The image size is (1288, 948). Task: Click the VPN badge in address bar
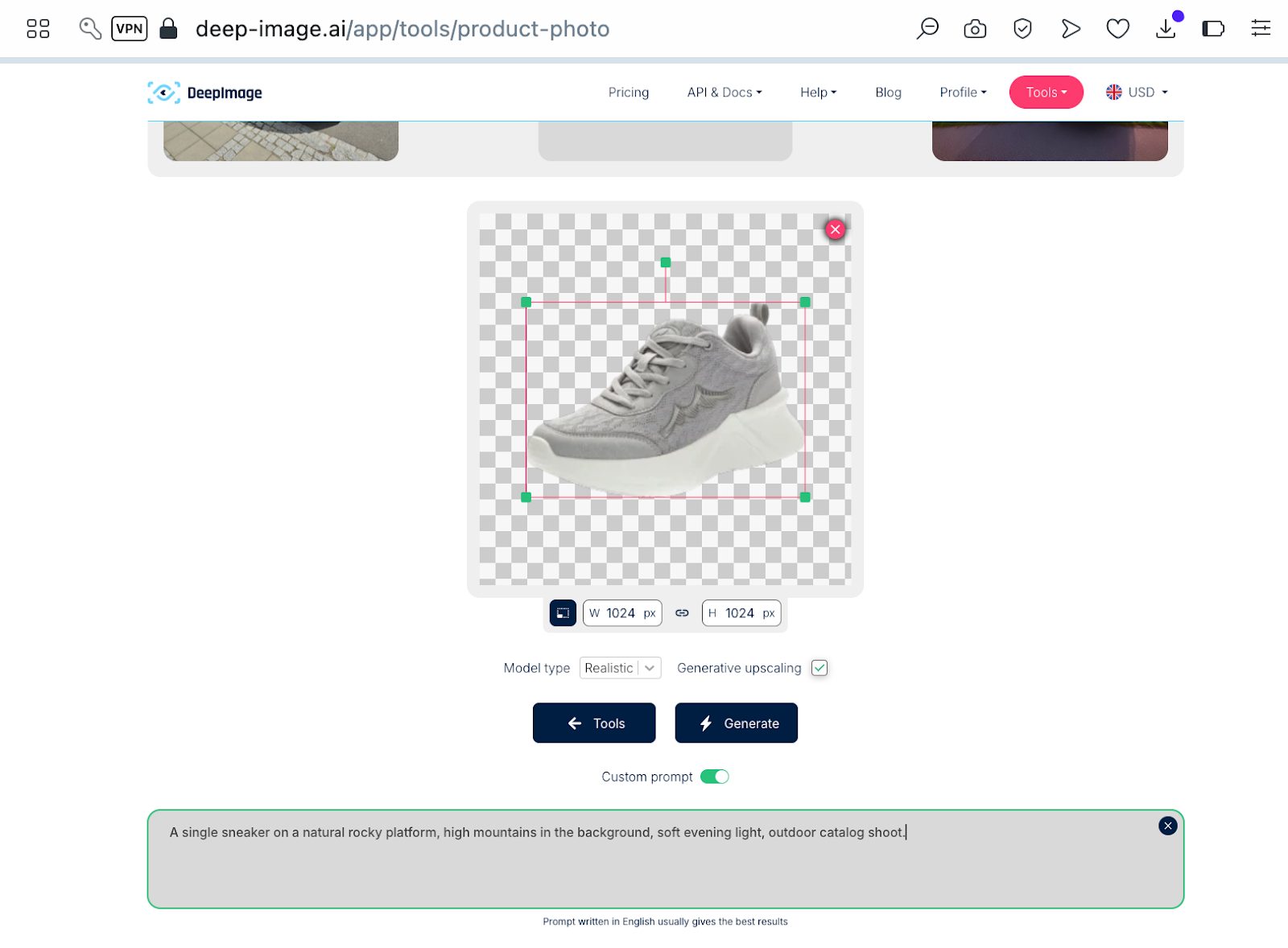pos(130,29)
